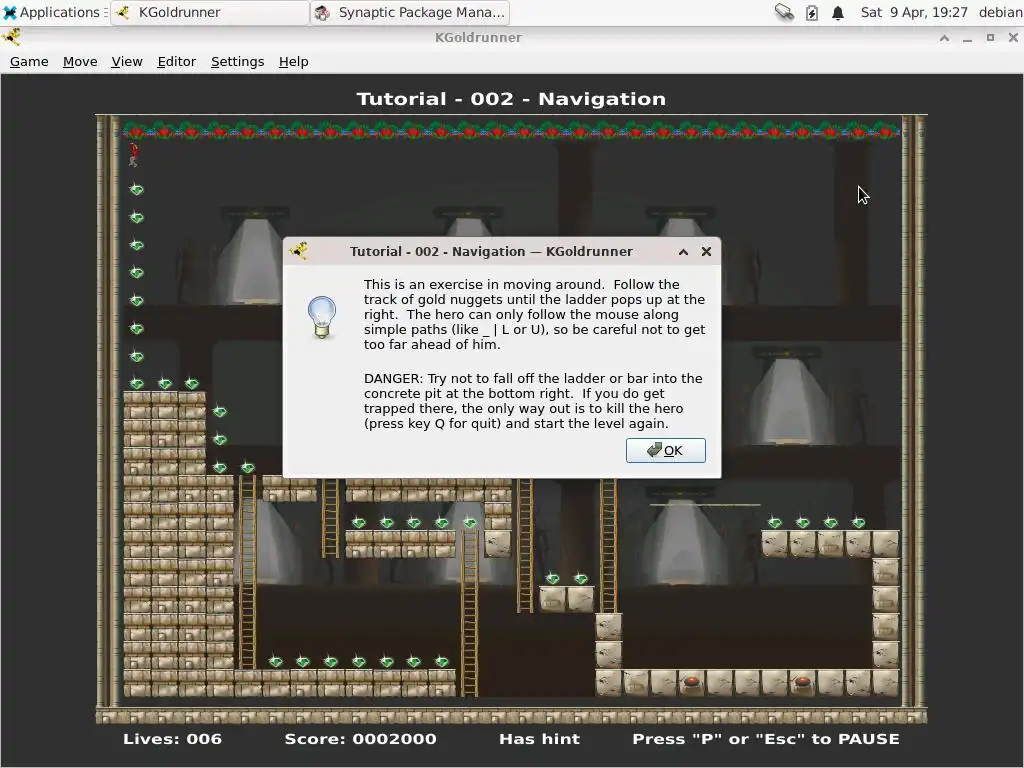The height and width of the screenshot is (768, 1024).
Task: Click the red hero figure at the top left
Action: pos(133,154)
